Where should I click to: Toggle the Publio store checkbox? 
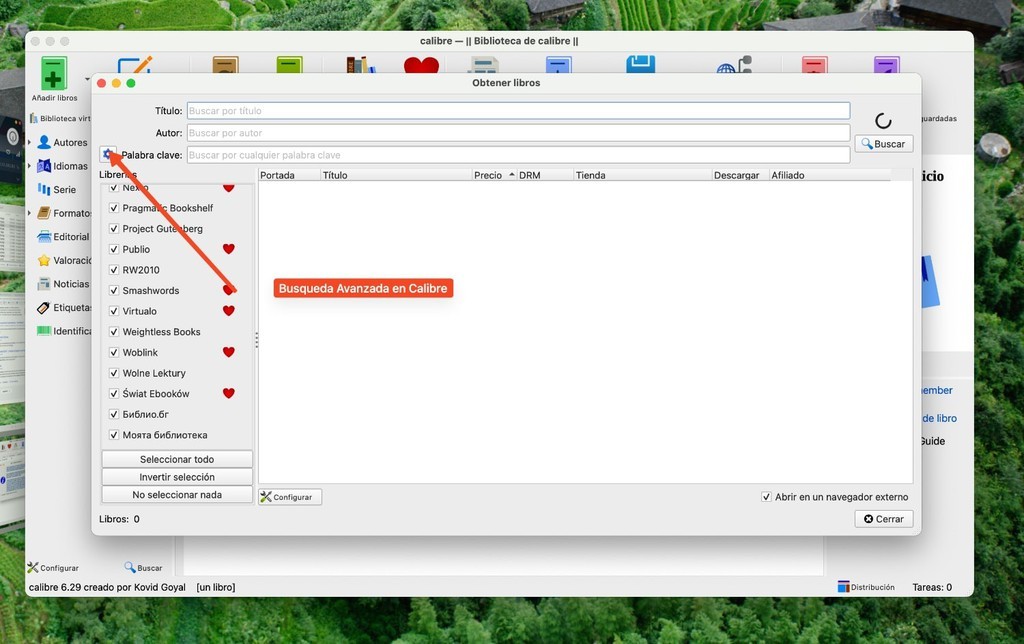[x=114, y=249]
